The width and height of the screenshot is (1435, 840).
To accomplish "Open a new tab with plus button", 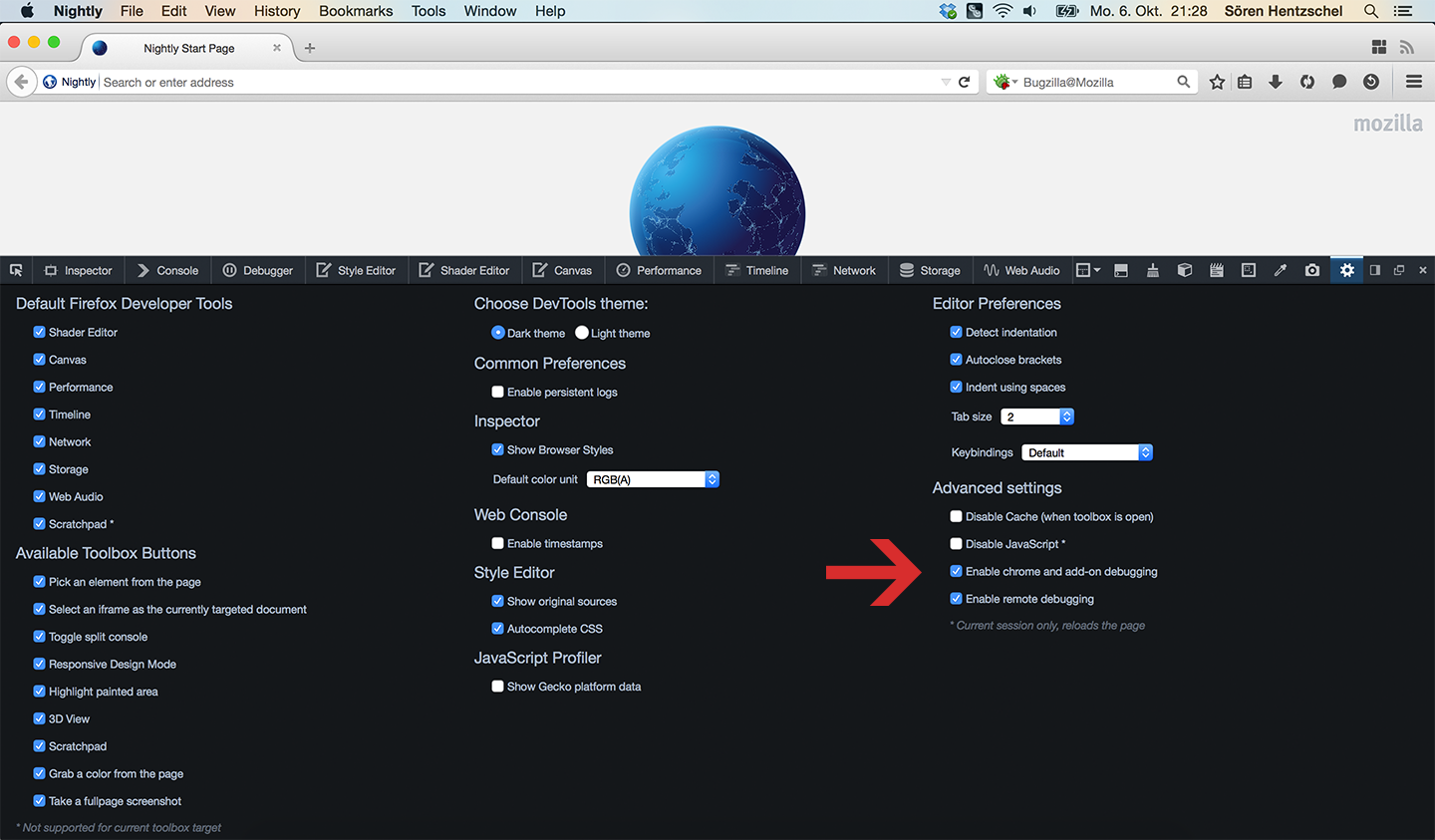I will pyautogui.click(x=310, y=48).
